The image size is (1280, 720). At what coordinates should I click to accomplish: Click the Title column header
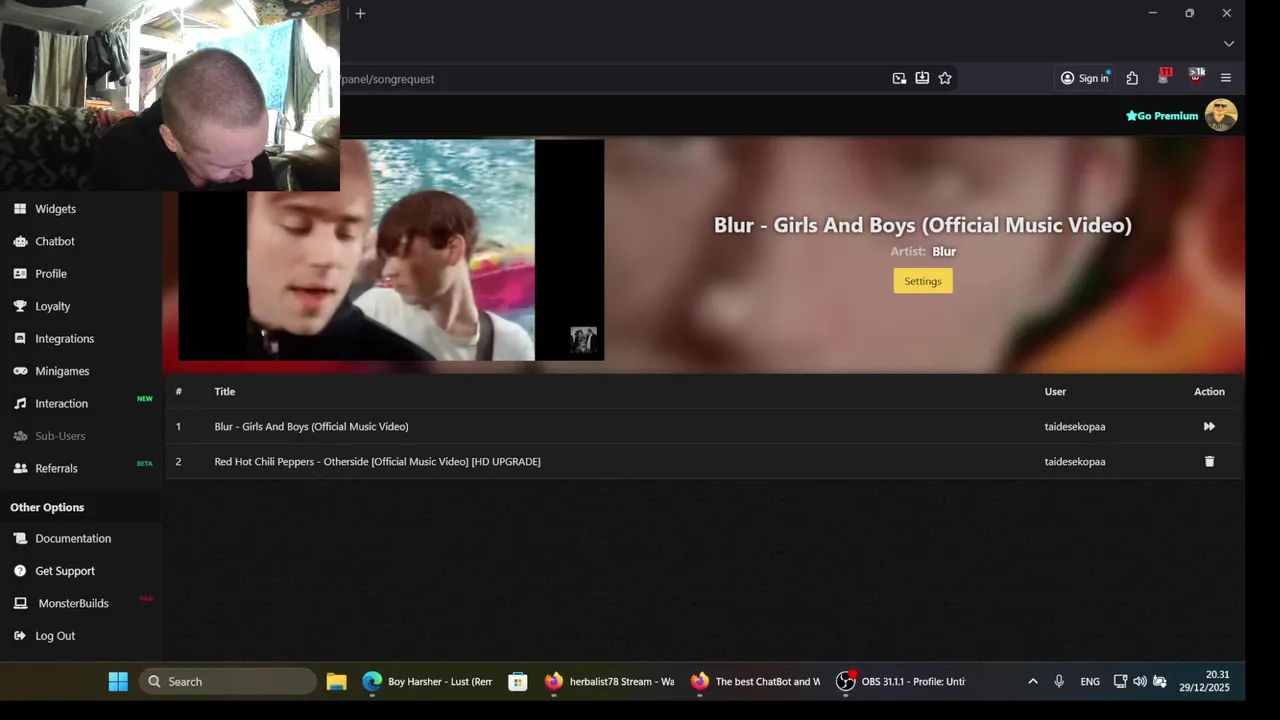(x=224, y=392)
